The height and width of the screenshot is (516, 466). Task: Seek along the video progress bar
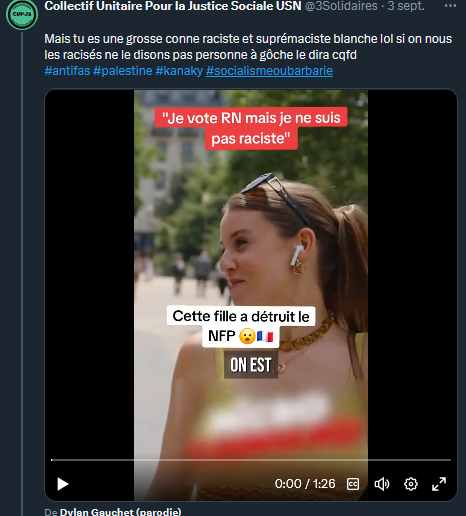251,460
